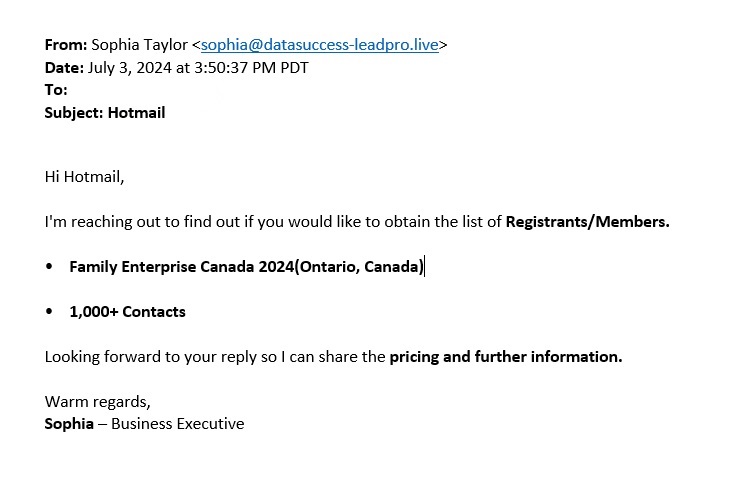Viewport: 750px width, 480px height.
Task: Place cursor after (Ontario, Canada)
Action: (424, 267)
